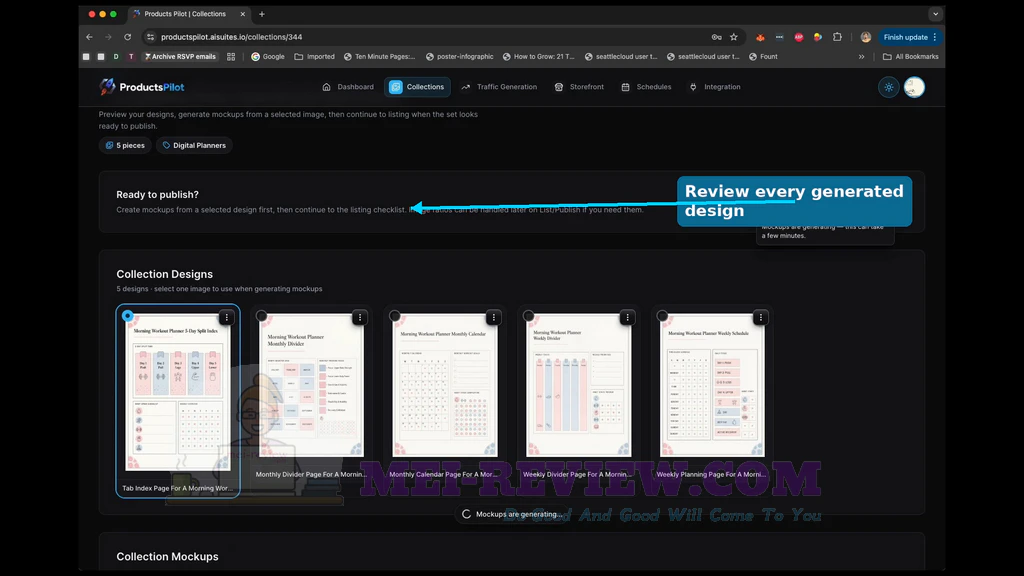Click the password key icon in address bar
This screenshot has height=576, width=1024.
point(716,37)
